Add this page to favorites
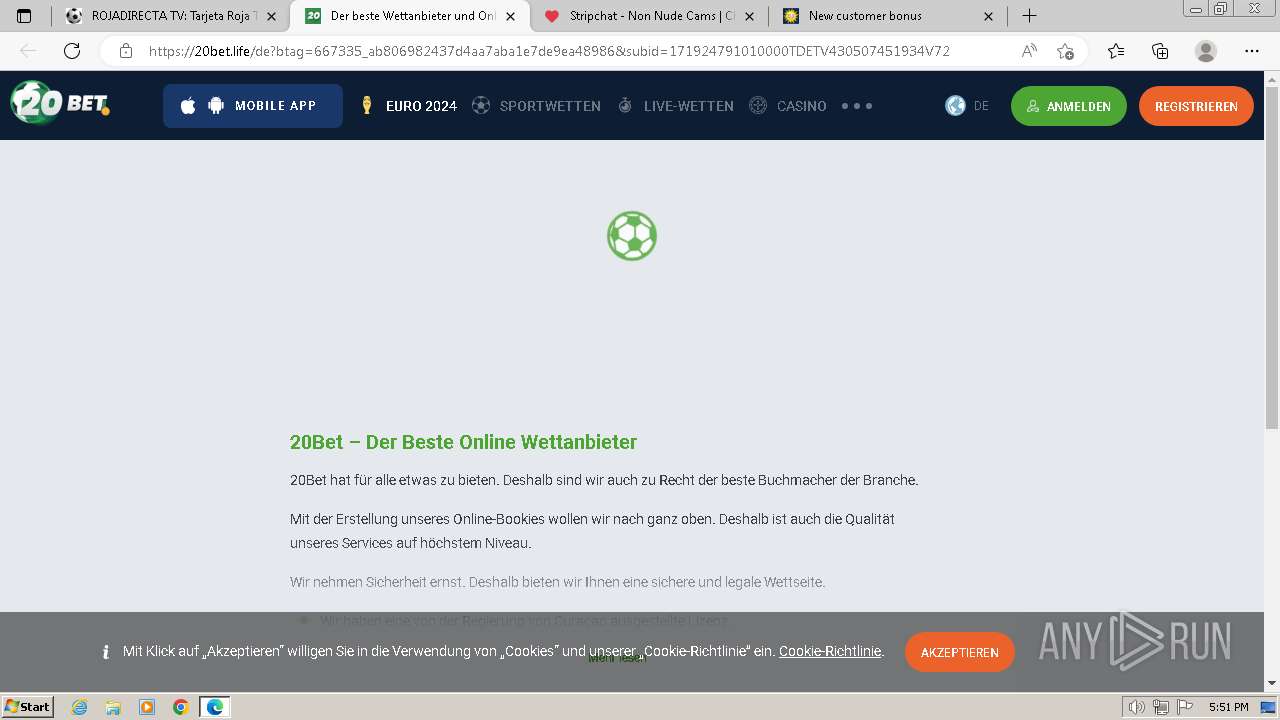 (1065, 51)
